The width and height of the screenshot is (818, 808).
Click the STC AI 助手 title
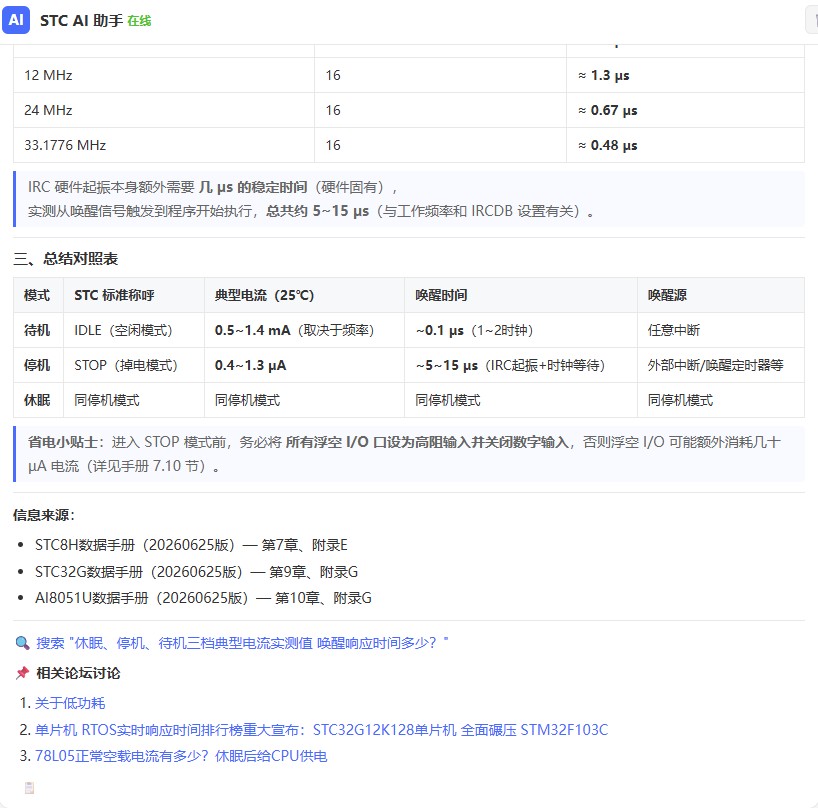(81, 20)
